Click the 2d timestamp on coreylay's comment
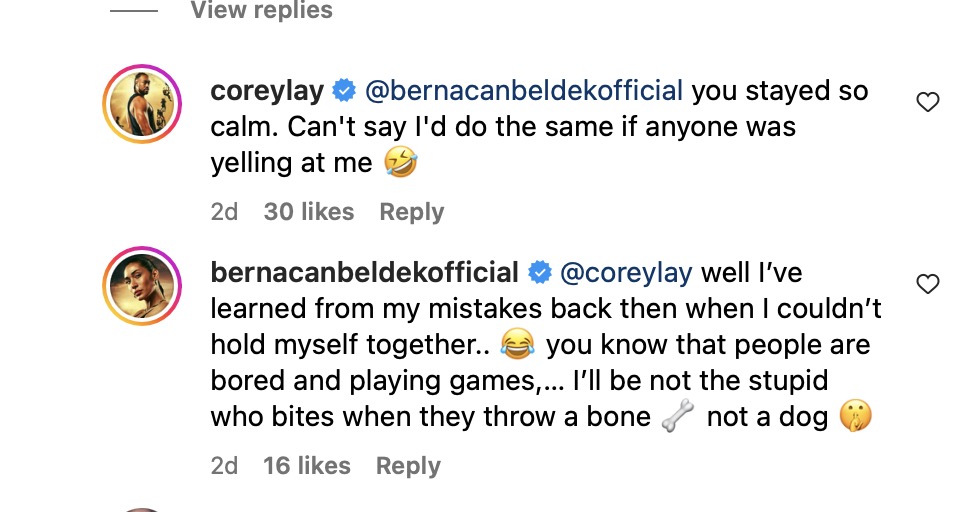Screen dimensions: 956x512 [224, 212]
